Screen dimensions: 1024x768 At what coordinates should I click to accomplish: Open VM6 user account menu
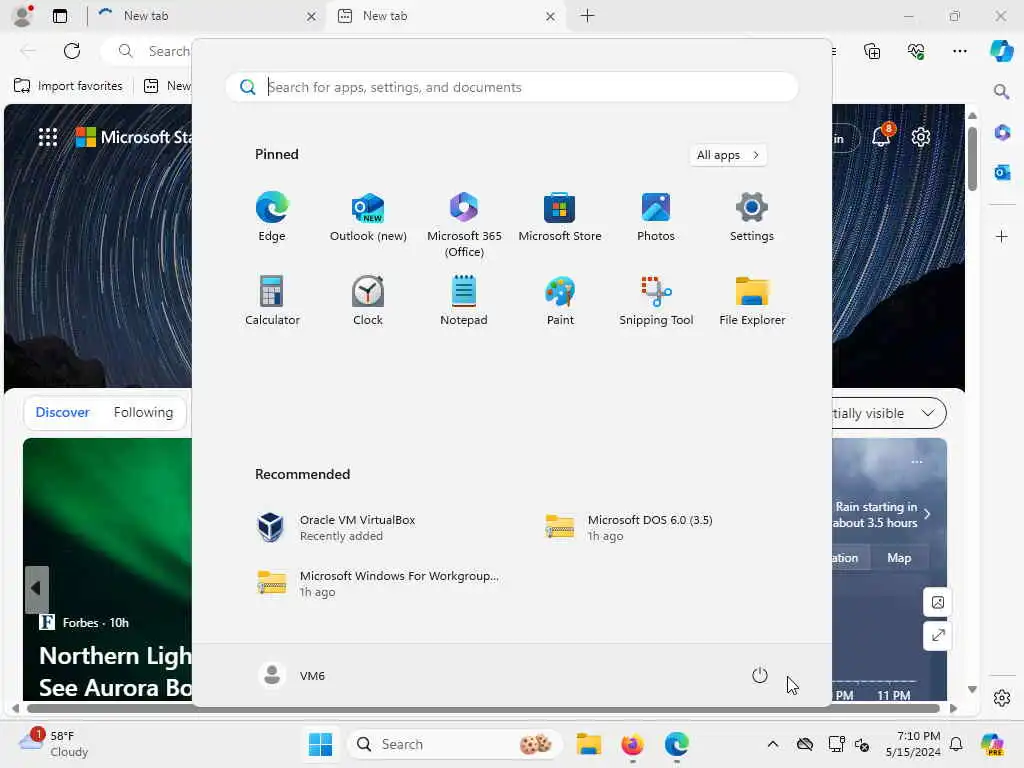coord(292,675)
